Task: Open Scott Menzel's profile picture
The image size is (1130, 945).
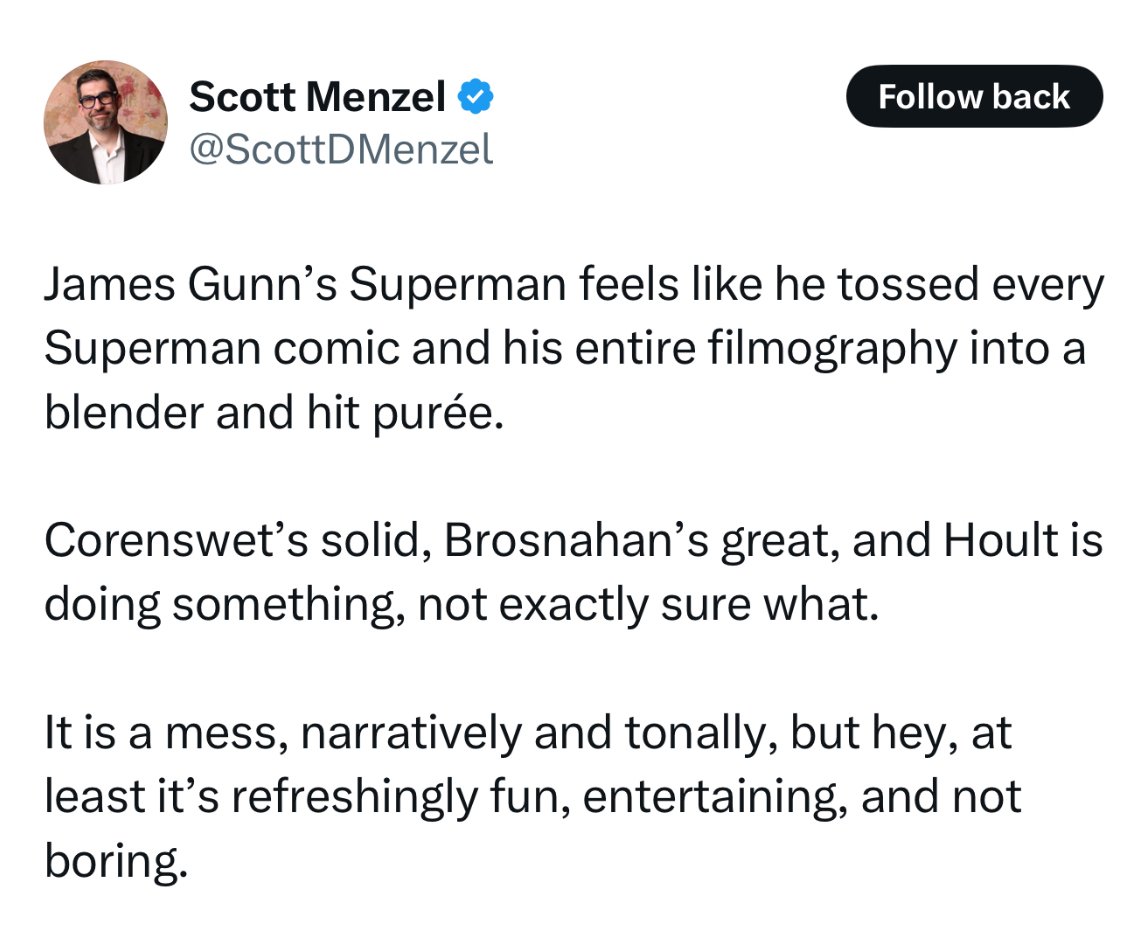Action: (106, 123)
